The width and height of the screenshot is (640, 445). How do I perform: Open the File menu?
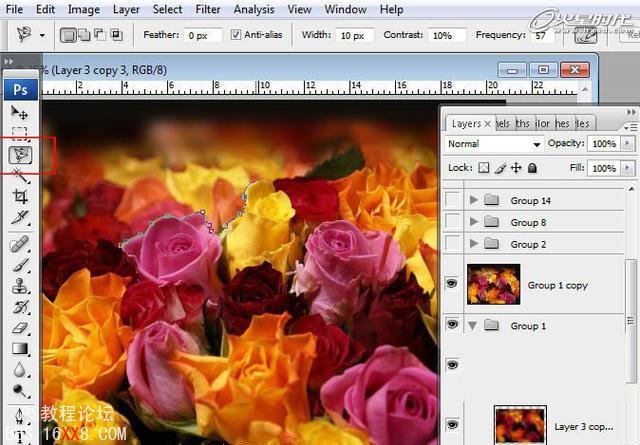click(14, 9)
